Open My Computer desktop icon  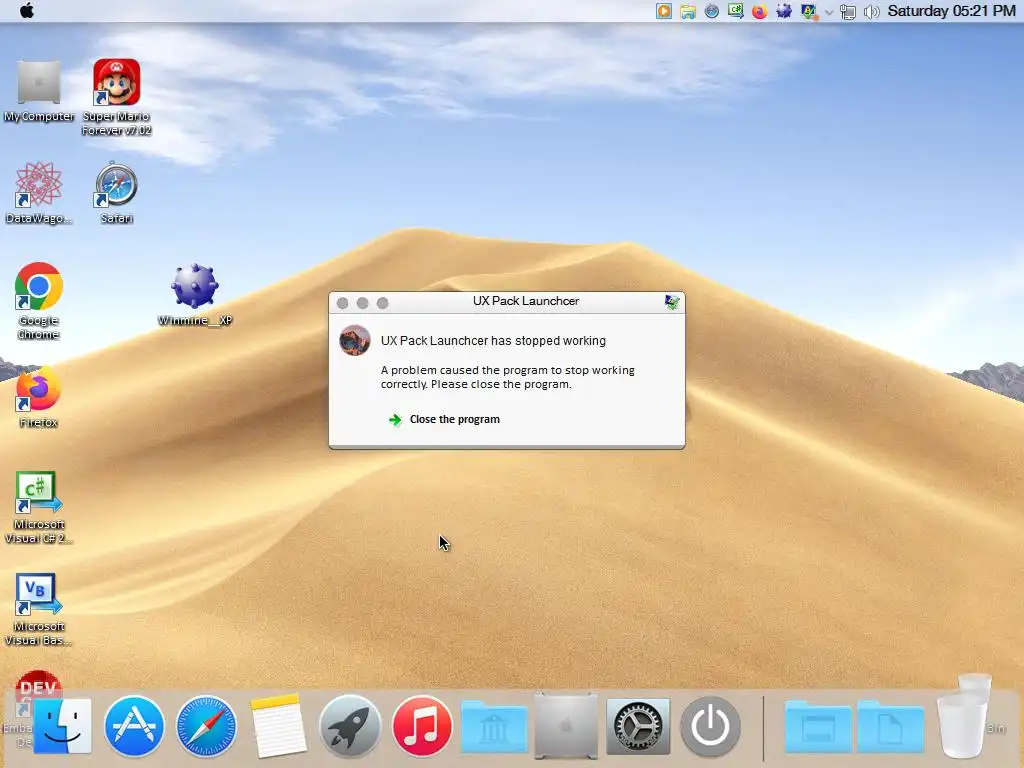click(x=39, y=91)
